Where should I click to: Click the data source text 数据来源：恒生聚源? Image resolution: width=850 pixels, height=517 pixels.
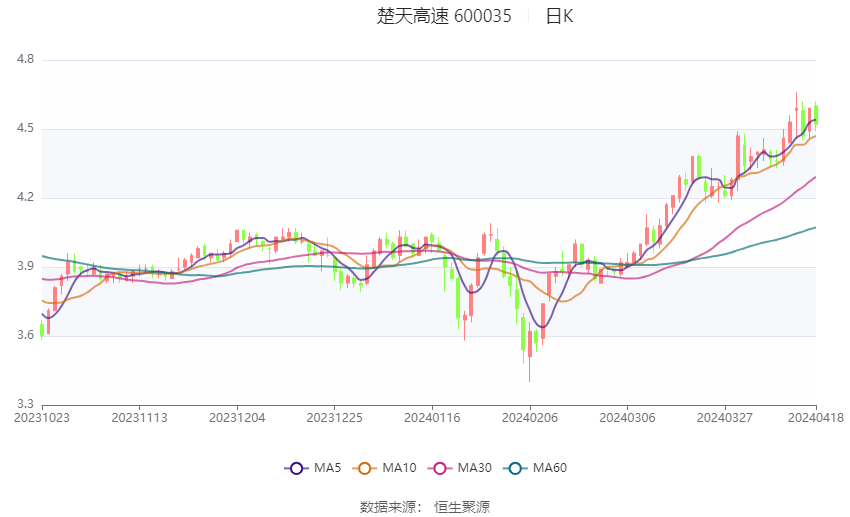click(425, 507)
